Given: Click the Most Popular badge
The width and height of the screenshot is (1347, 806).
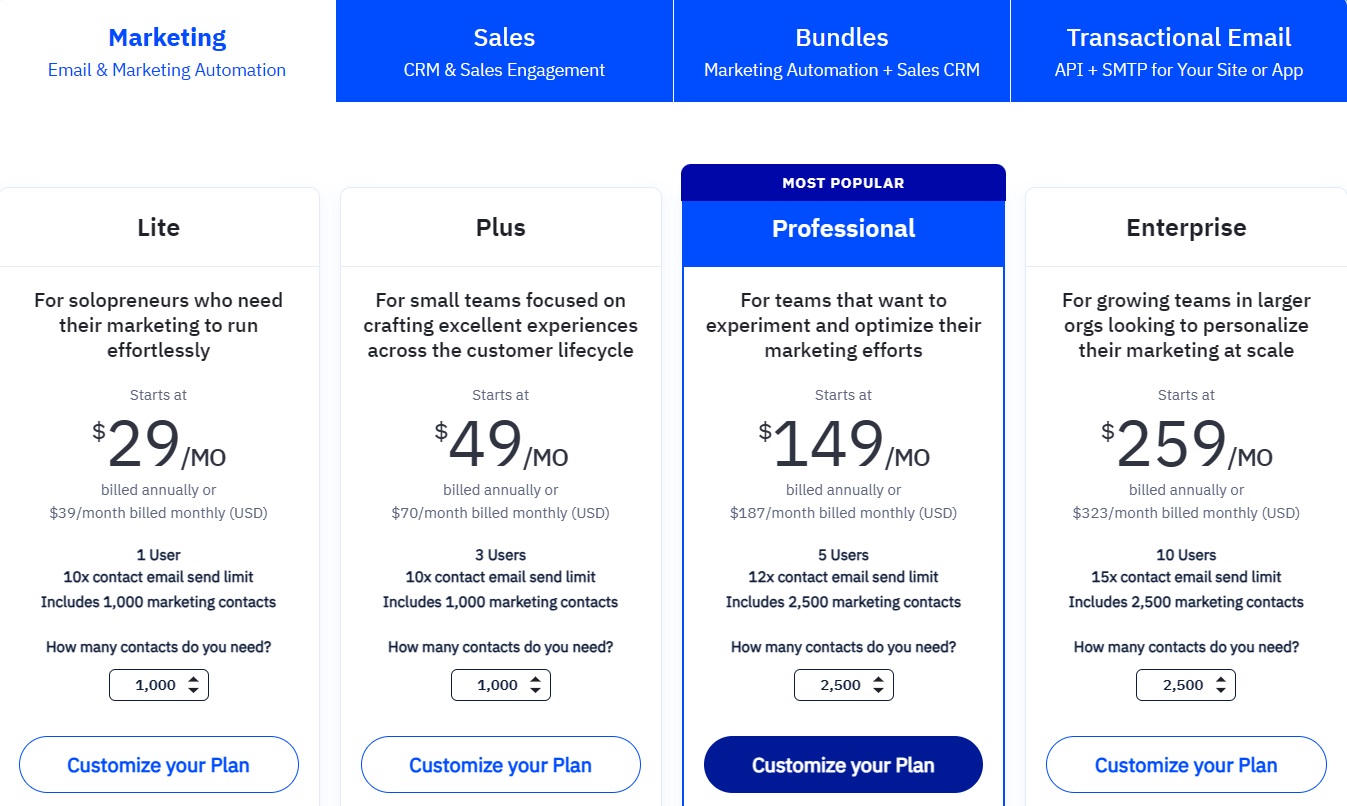Looking at the screenshot, I should tap(844, 183).
